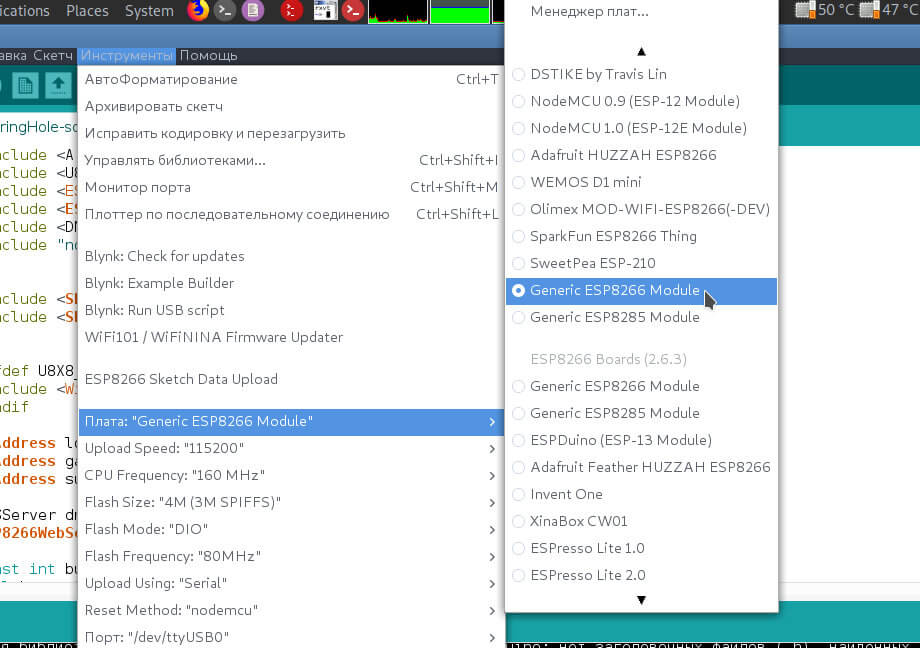Image resolution: width=920 pixels, height=648 pixels.
Task: Click the CPU load graph applet in the panel
Action: pos(396,12)
